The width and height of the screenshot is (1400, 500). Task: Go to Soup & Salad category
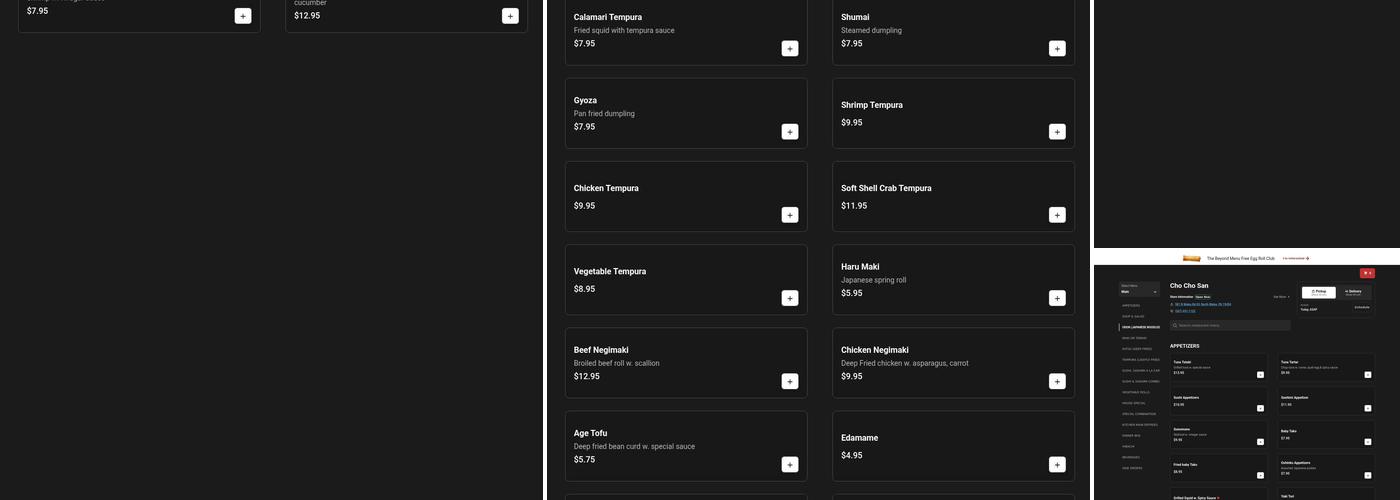click(1131, 316)
